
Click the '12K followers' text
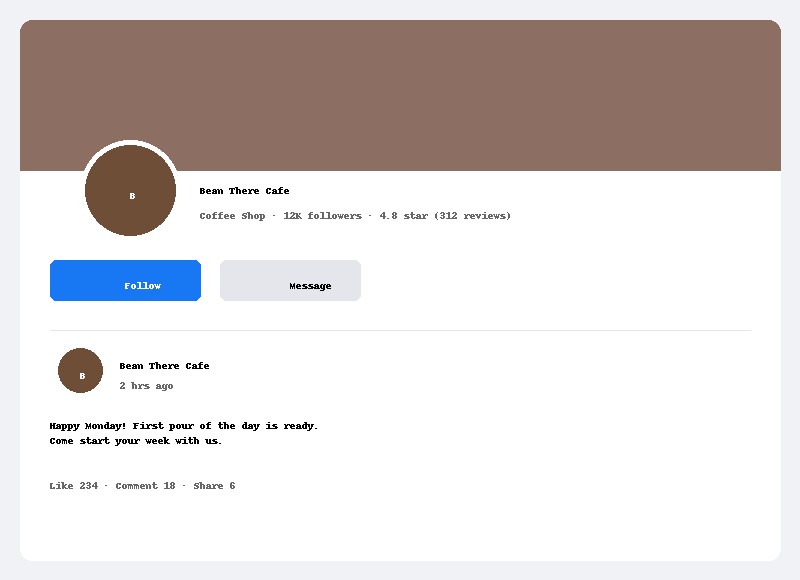tap(322, 216)
